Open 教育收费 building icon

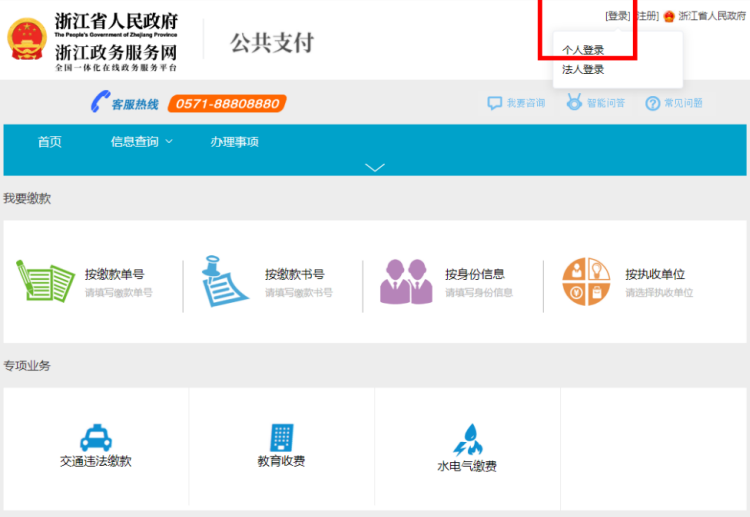click(x=281, y=437)
